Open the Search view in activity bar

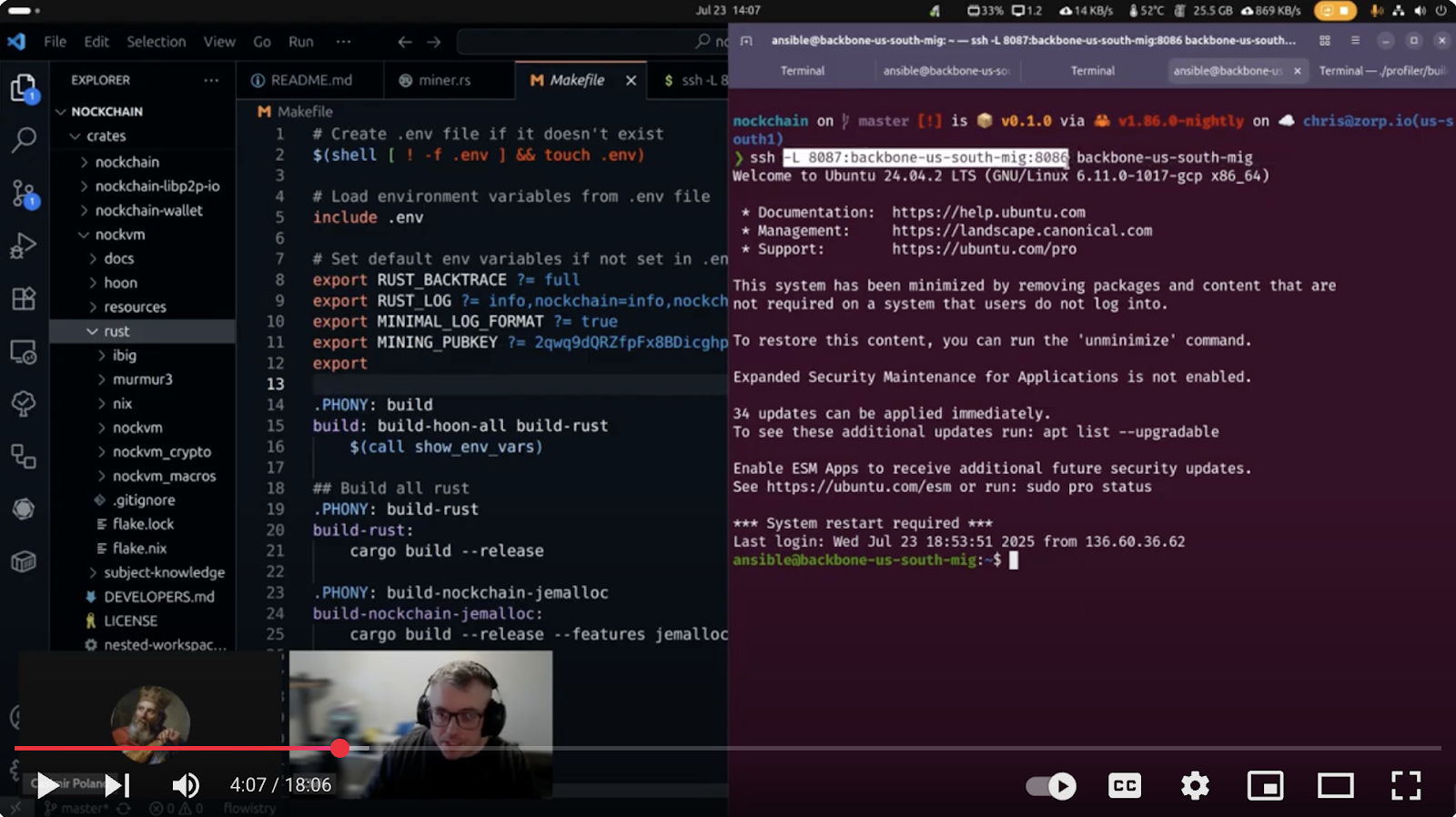pyautogui.click(x=24, y=139)
